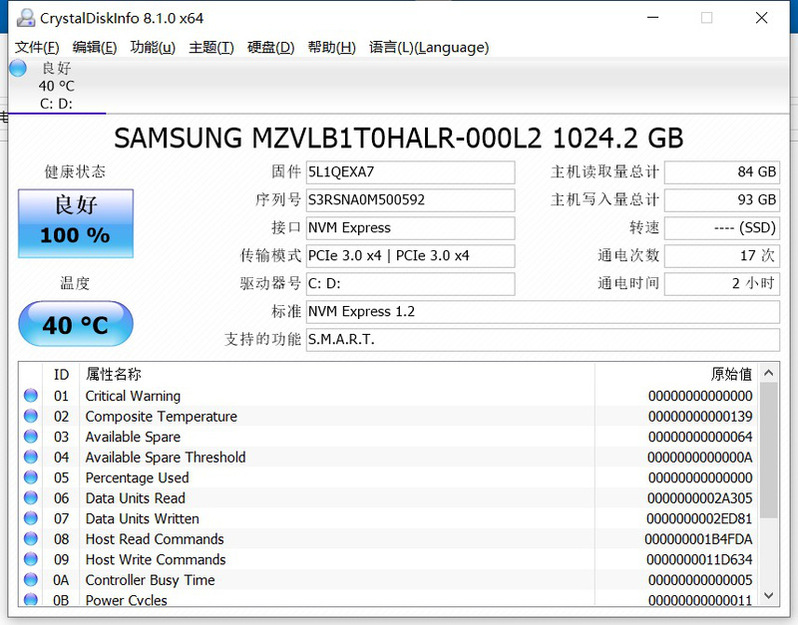
Task: Click the ID column header
Action: pyautogui.click(x=61, y=375)
